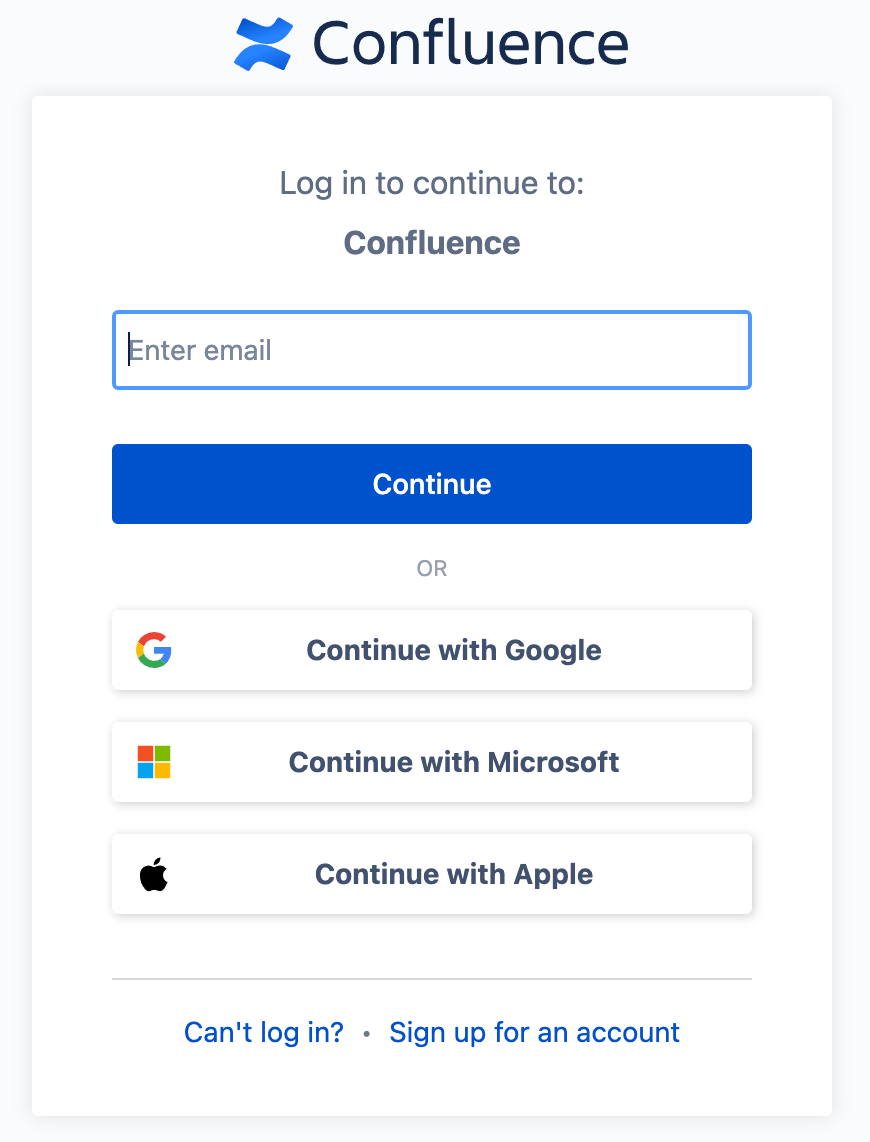This screenshot has height=1142, width=870.
Task: Click the dot separator between footer links
Action: click(367, 1034)
